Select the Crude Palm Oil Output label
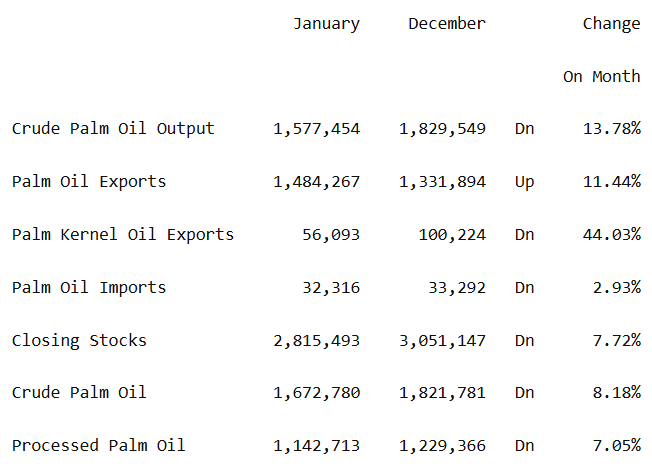This screenshot has width=652, height=476. [113, 129]
